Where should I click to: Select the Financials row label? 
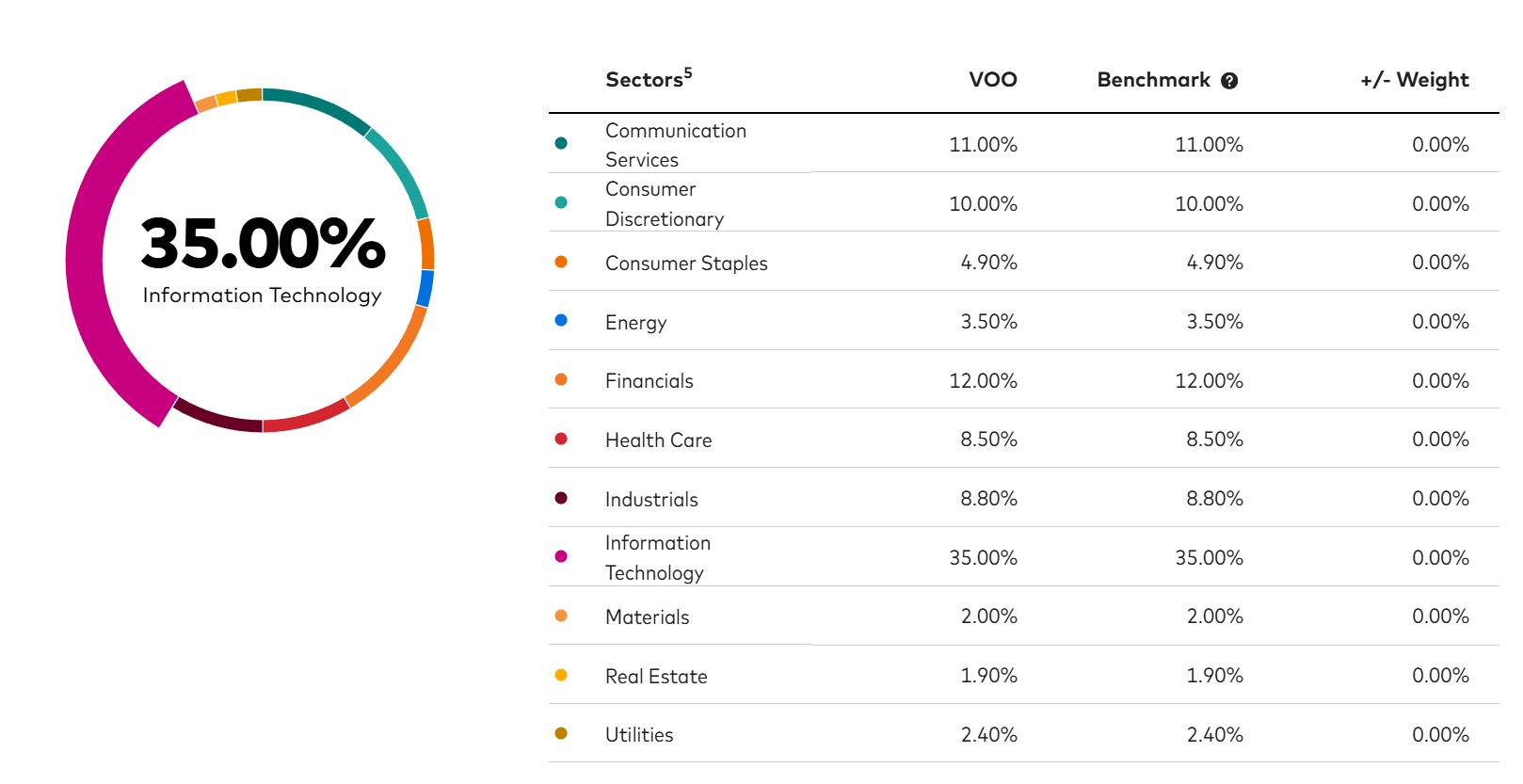point(649,381)
